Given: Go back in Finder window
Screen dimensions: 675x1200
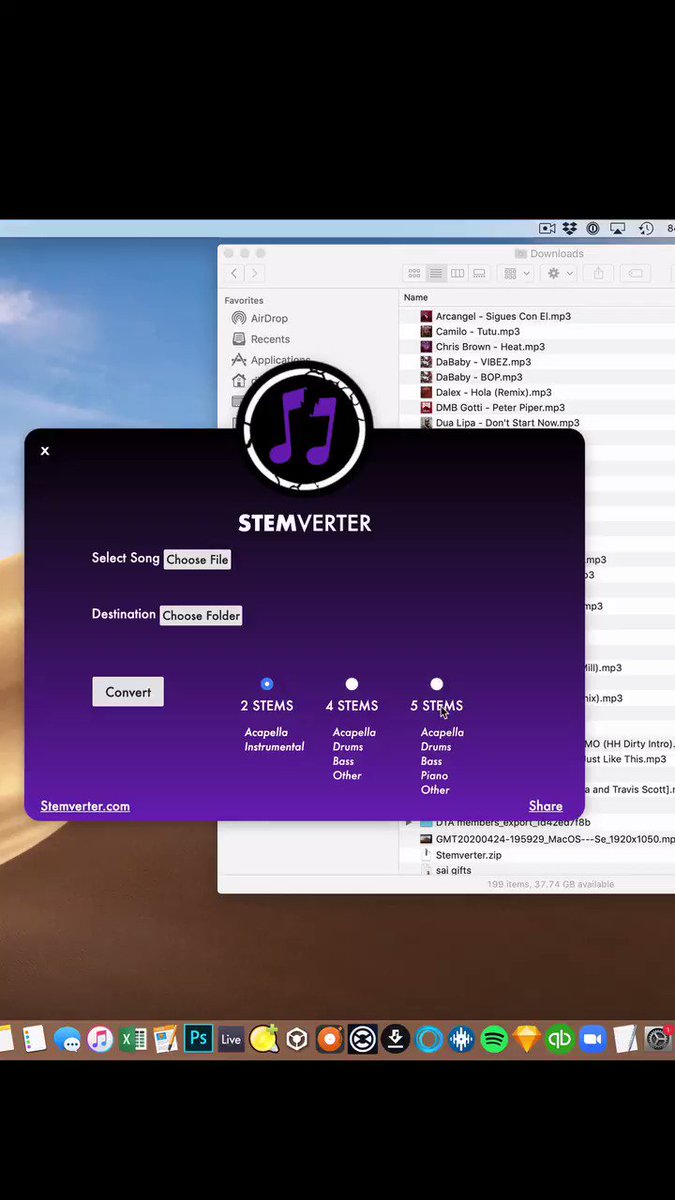Looking at the screenshot, I should [235, 273].
